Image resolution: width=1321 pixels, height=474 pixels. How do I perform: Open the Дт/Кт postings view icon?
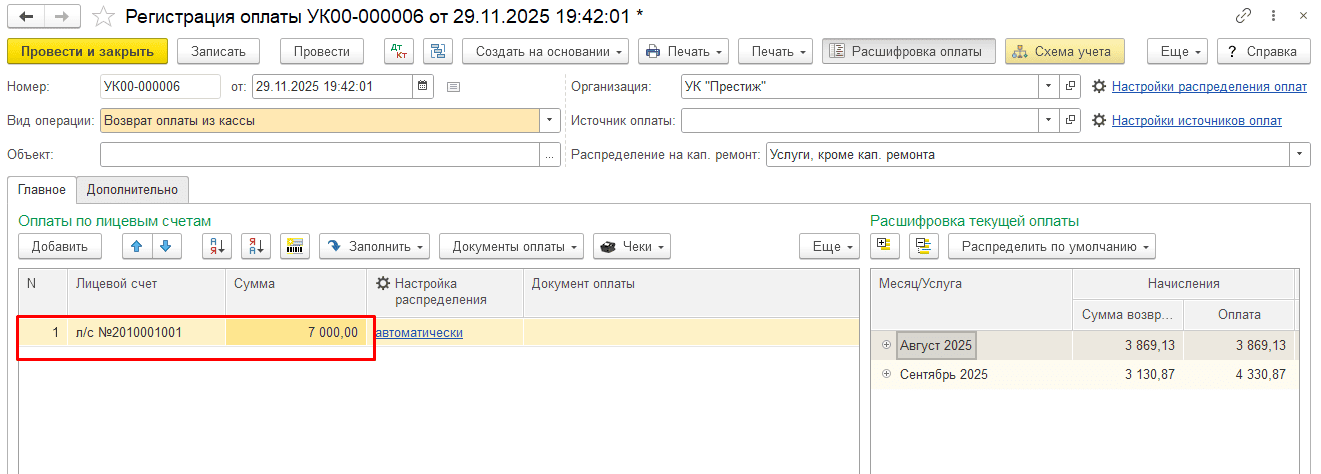[x=399, y=52]
